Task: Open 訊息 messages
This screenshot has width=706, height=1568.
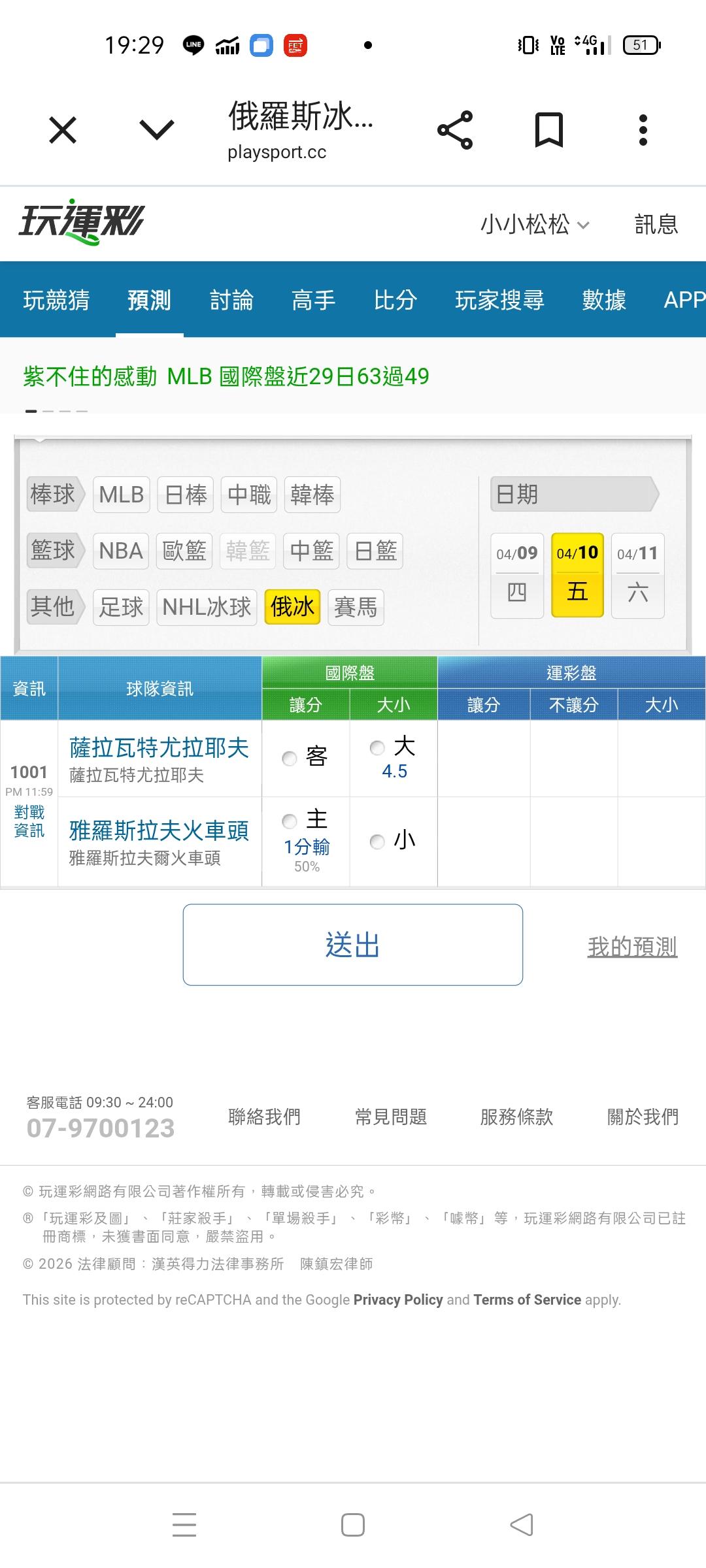Action: (656, 224)
